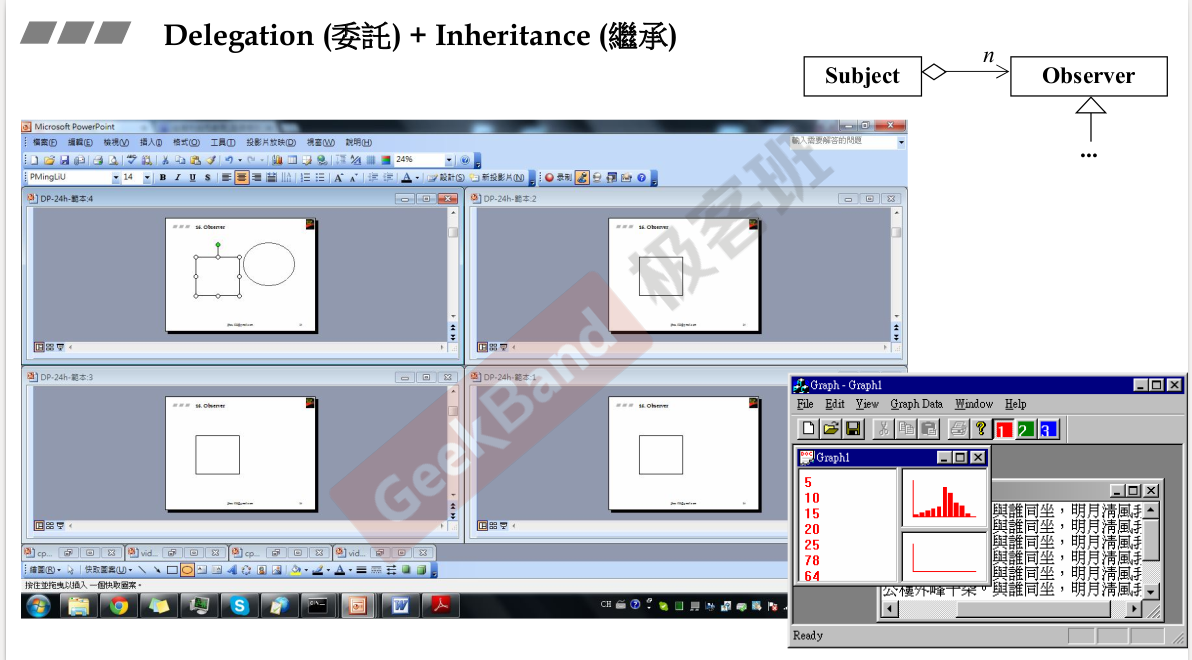The height and width of the screenshot is (660, 1192).
Task: Select the Rectangle drawing tool
Action: coord(172,570)
